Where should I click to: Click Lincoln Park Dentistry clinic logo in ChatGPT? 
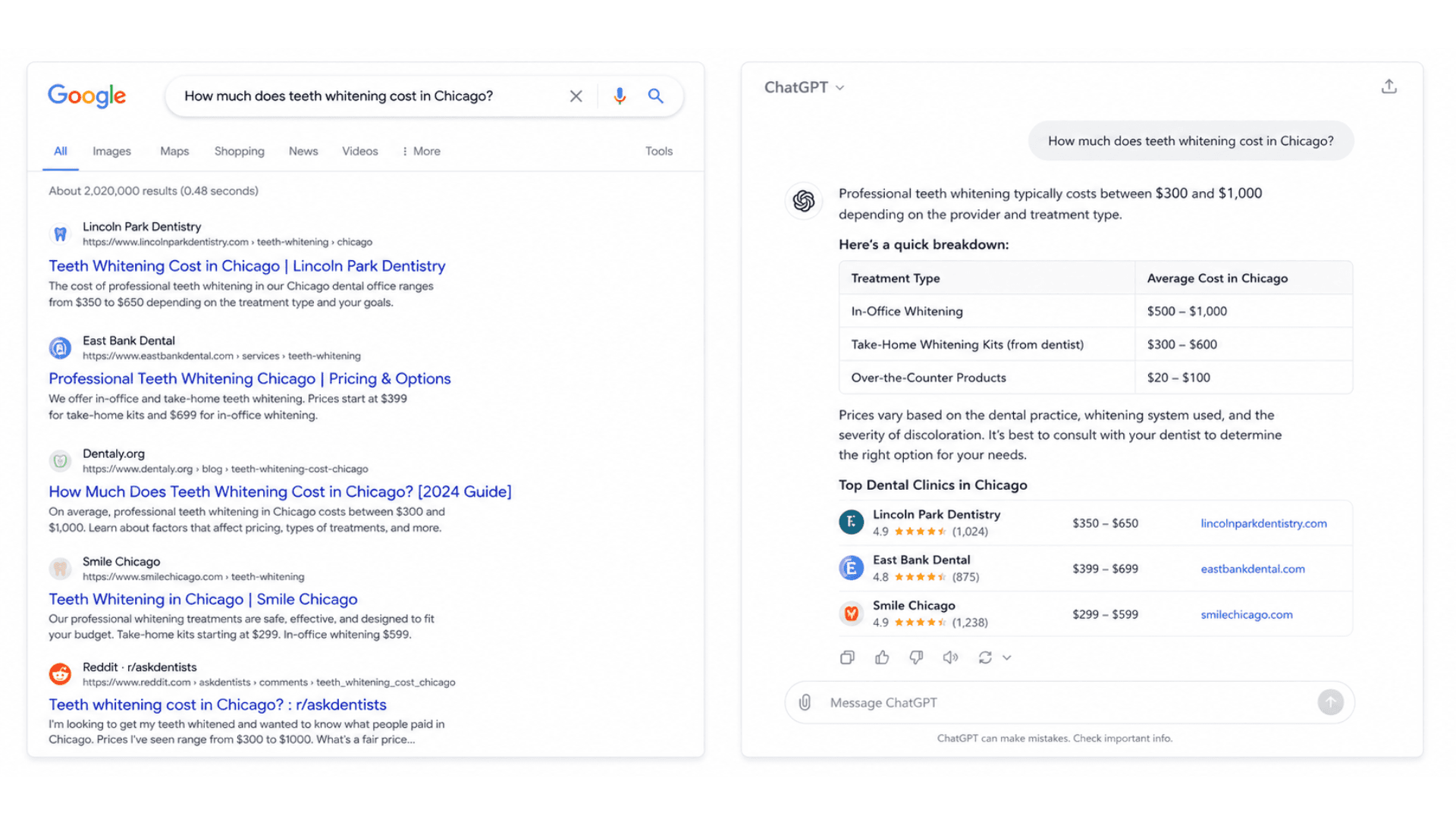pos(851,522)
